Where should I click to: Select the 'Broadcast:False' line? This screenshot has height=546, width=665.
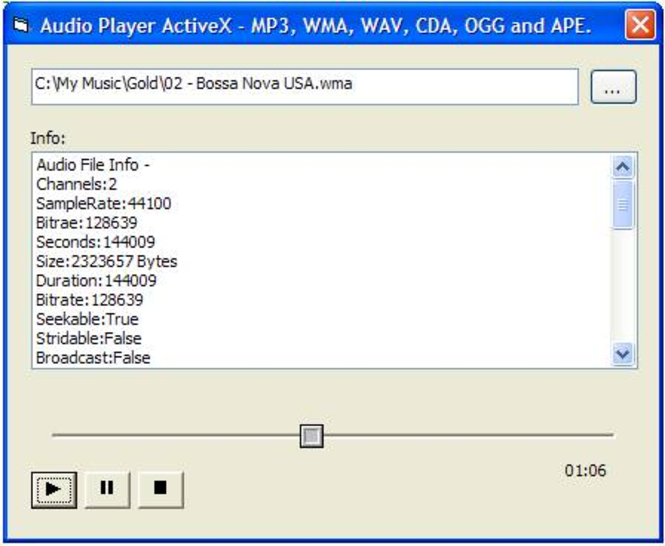pyautogui.click(x=93, y=358)
